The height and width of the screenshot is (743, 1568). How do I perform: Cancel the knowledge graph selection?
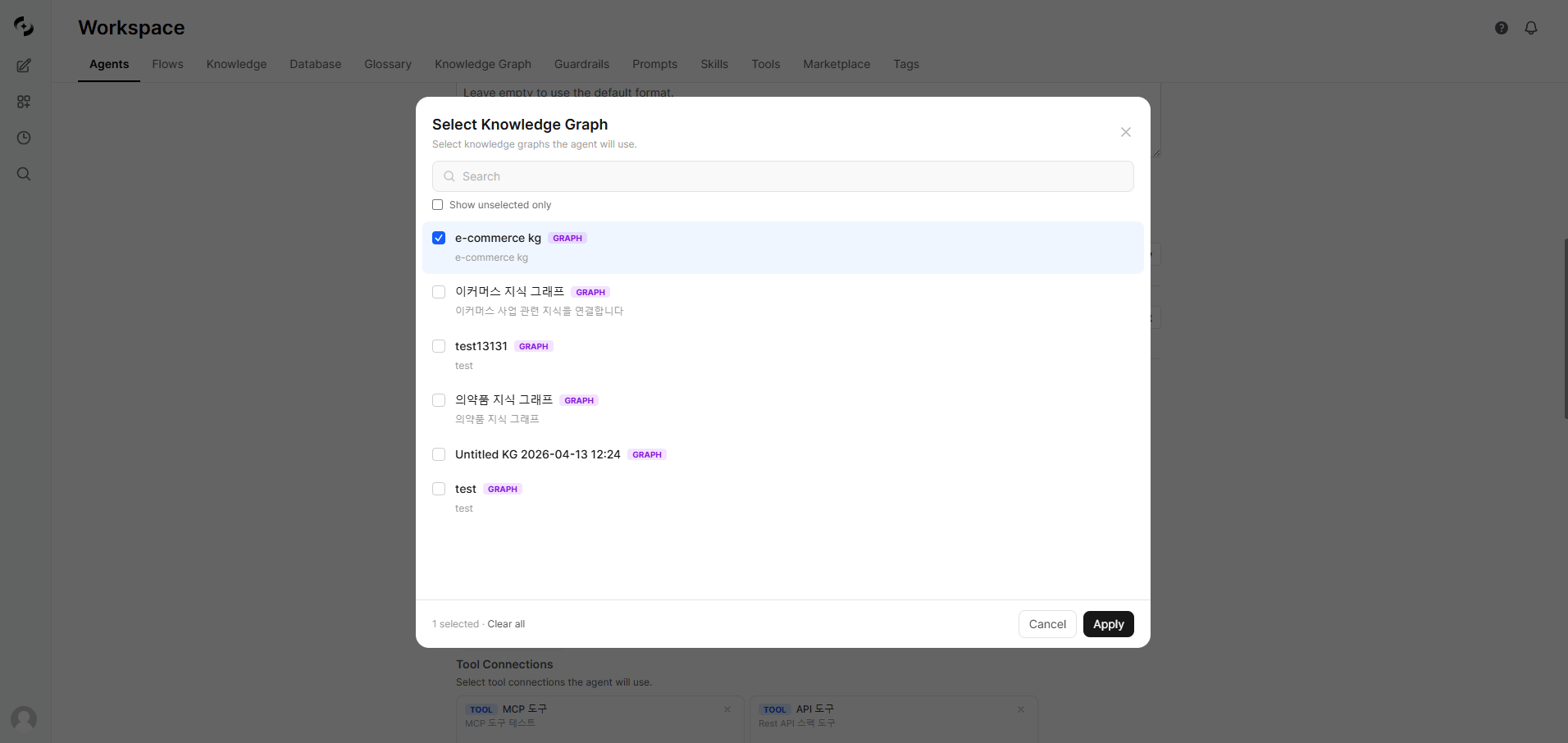coord(1047,624)
